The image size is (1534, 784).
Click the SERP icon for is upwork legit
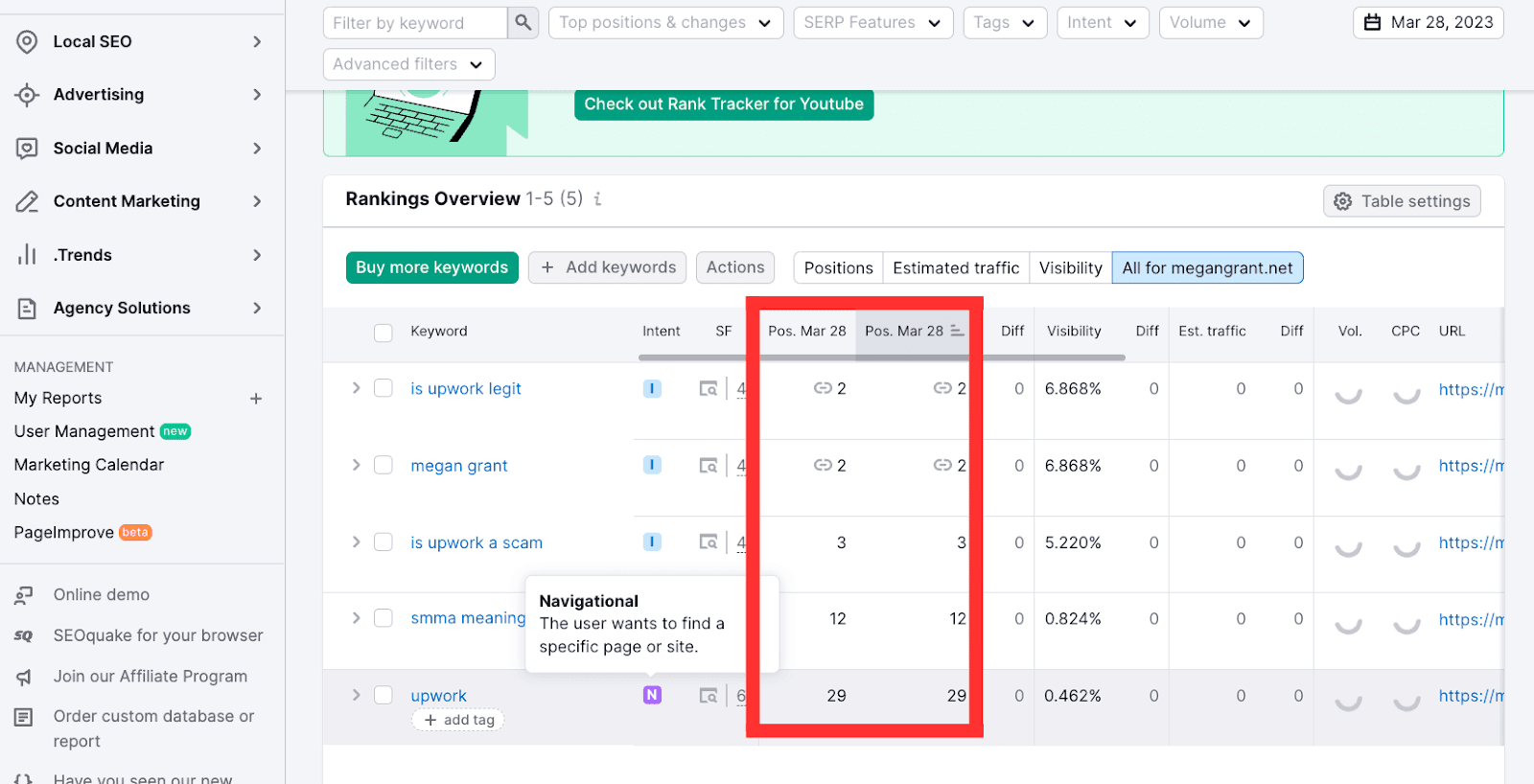tap(709, 389)
